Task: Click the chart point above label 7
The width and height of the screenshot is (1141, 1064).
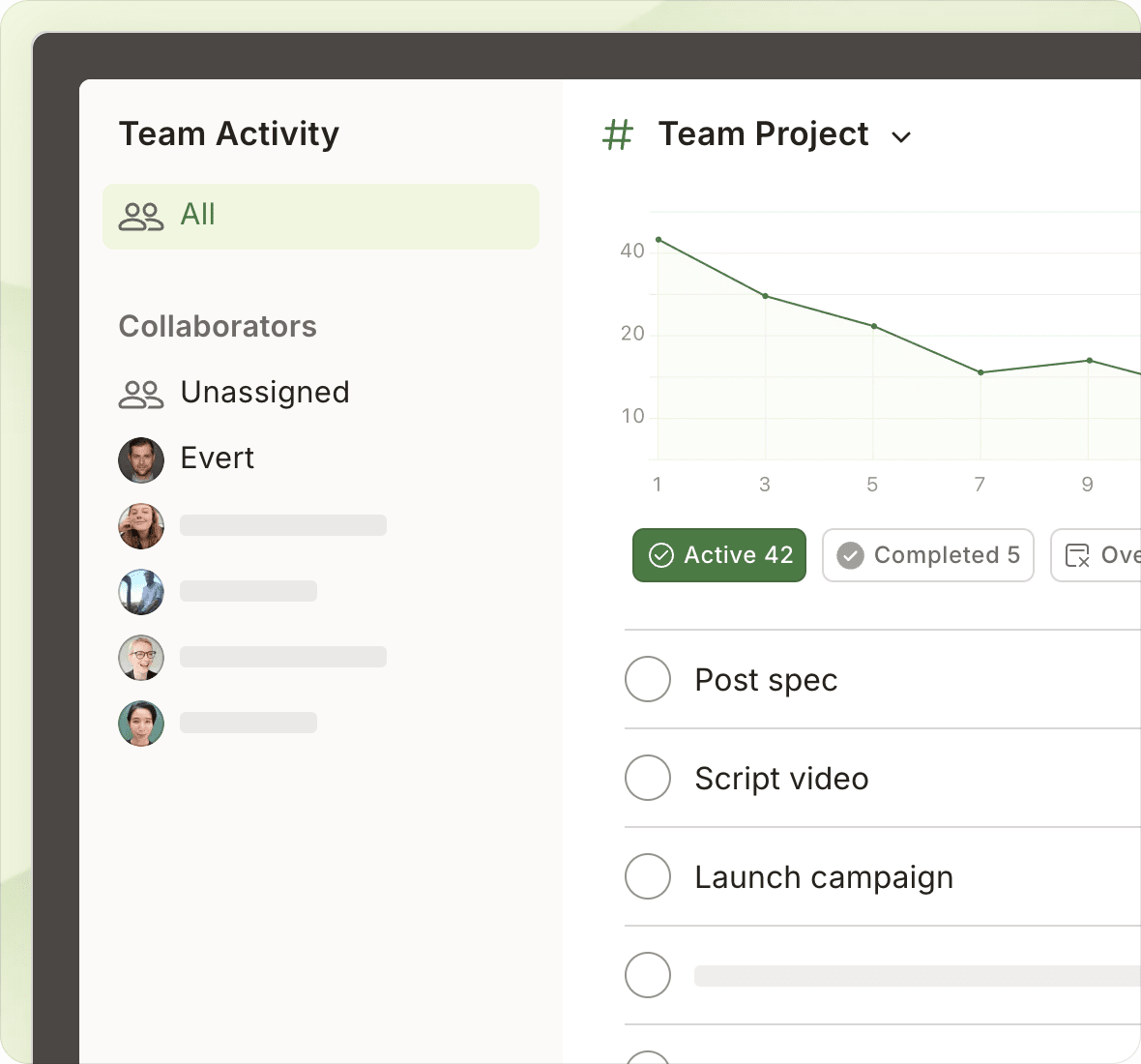Action: (980, 372)
